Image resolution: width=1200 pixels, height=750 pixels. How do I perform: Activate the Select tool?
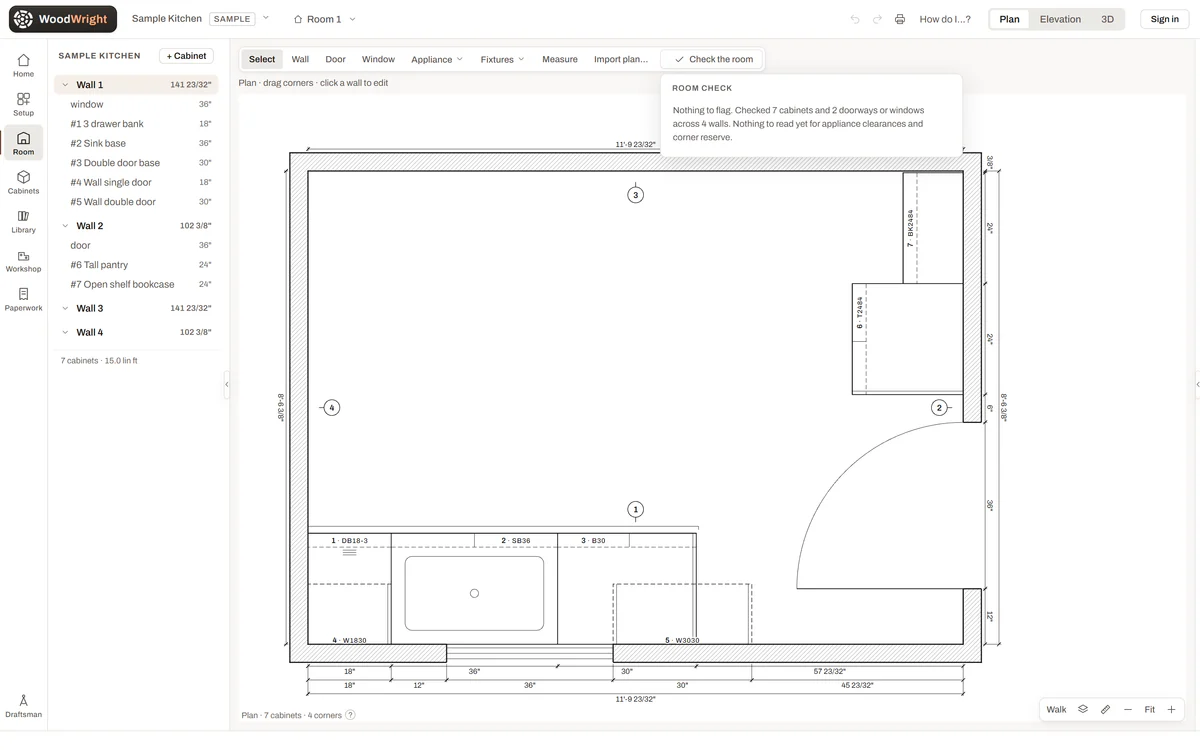point(262,59)
